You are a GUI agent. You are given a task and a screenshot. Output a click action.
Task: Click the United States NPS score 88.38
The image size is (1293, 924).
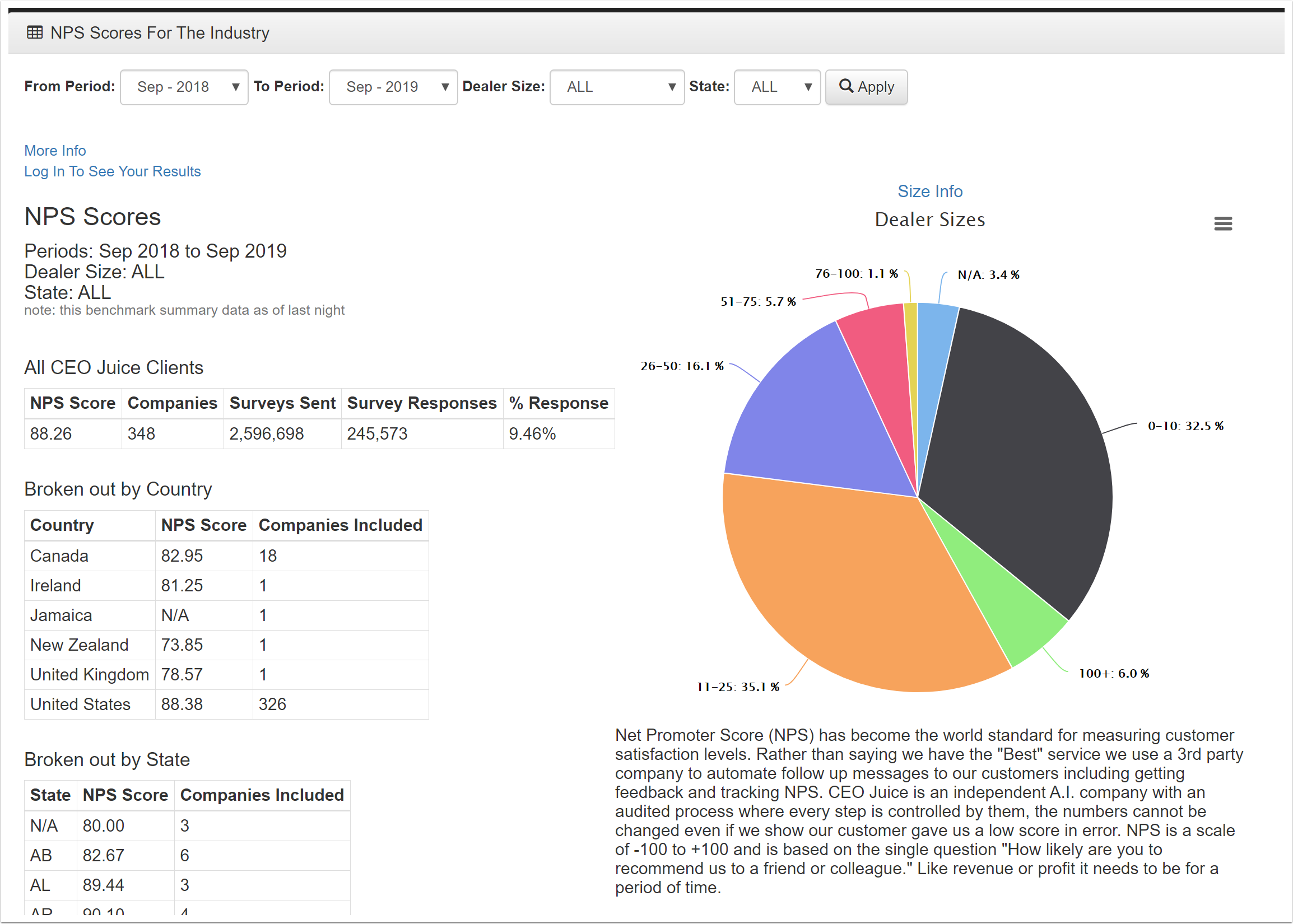tap(182, 704)
